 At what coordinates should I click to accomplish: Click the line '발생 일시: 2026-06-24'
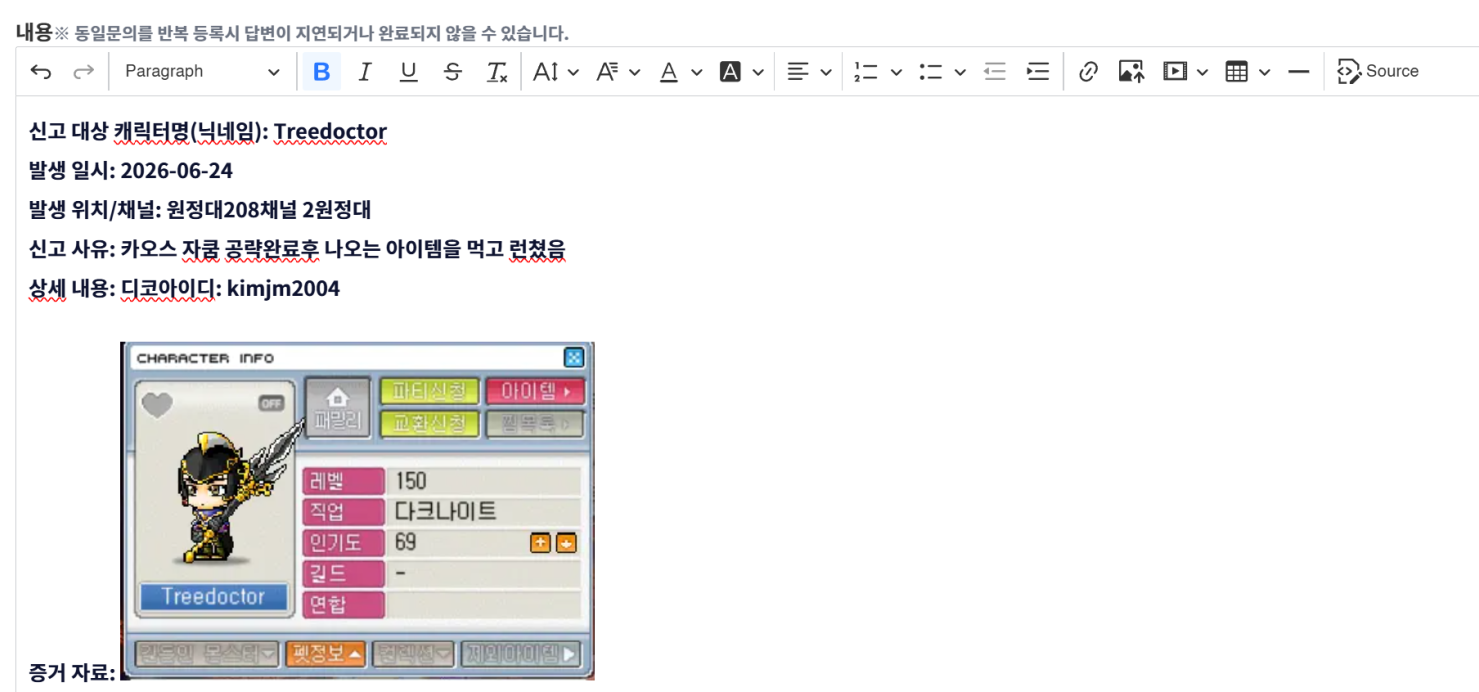click(131, 171)
